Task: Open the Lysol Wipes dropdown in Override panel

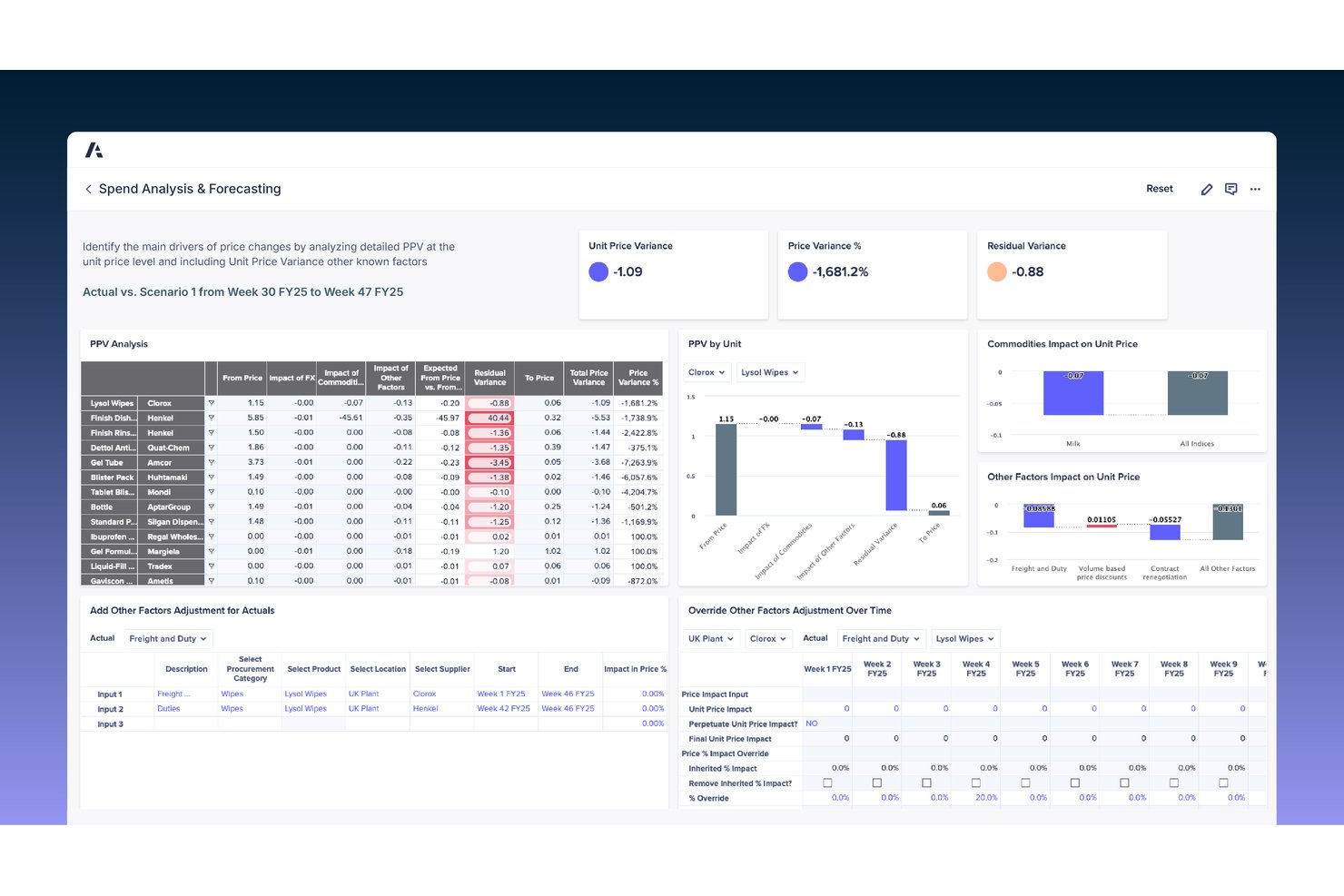Action: coord(964,638)
